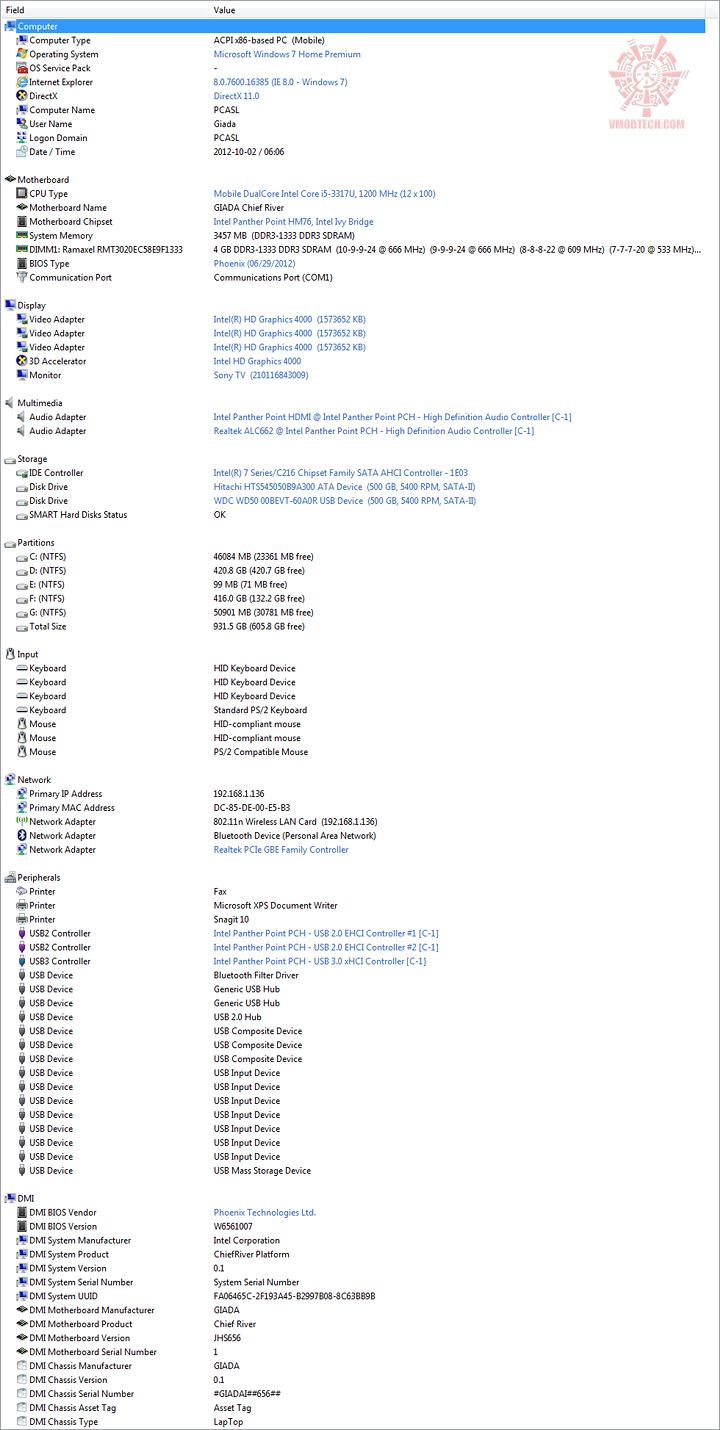The width and height of the screenshot is (720, 1430).
Task: Click the Monitor row icon
Action: click(22, 375)
